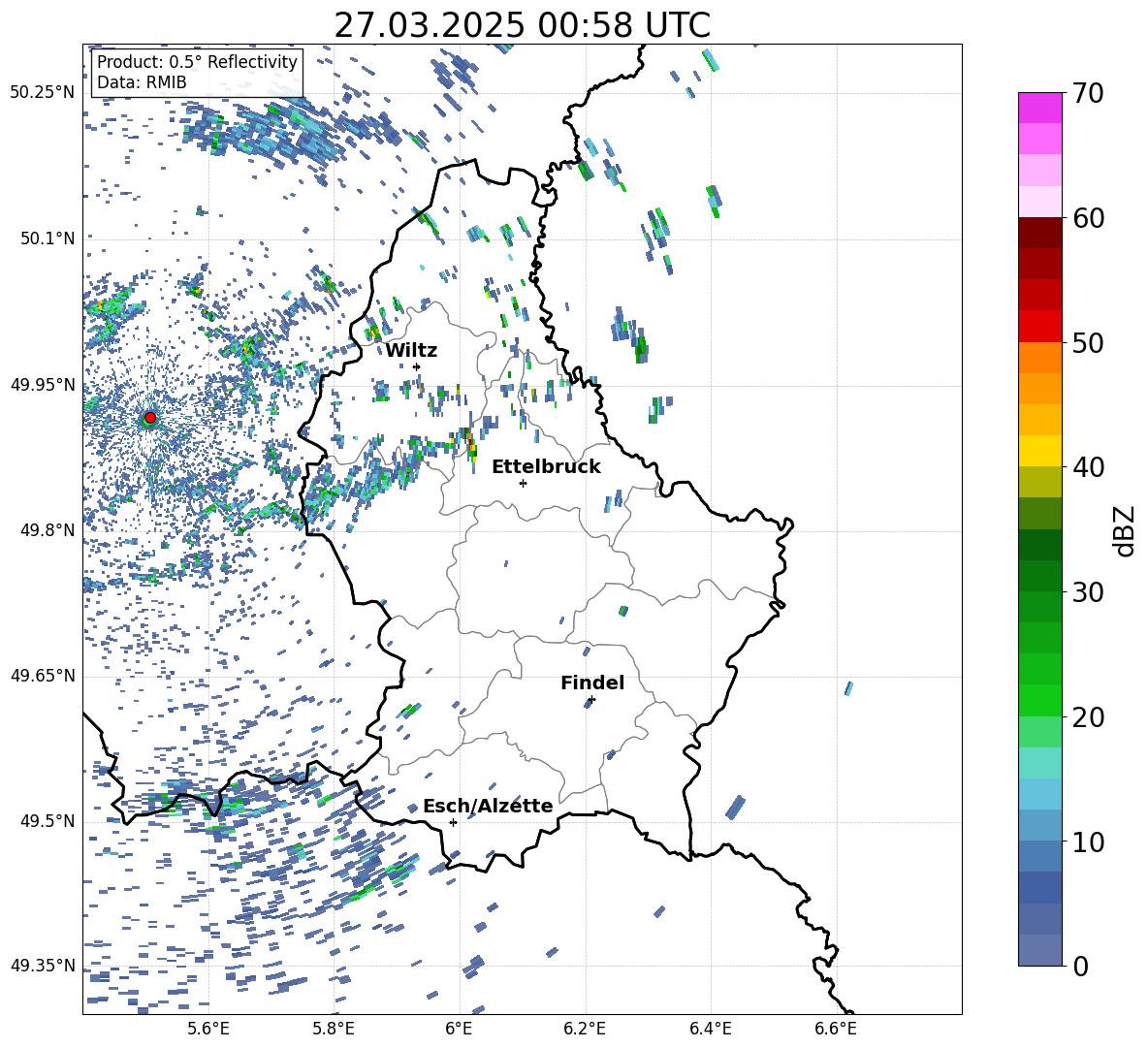Click the 5.6°E longitude label
Viewport: 1148px width, 1048px height.
208,1029
